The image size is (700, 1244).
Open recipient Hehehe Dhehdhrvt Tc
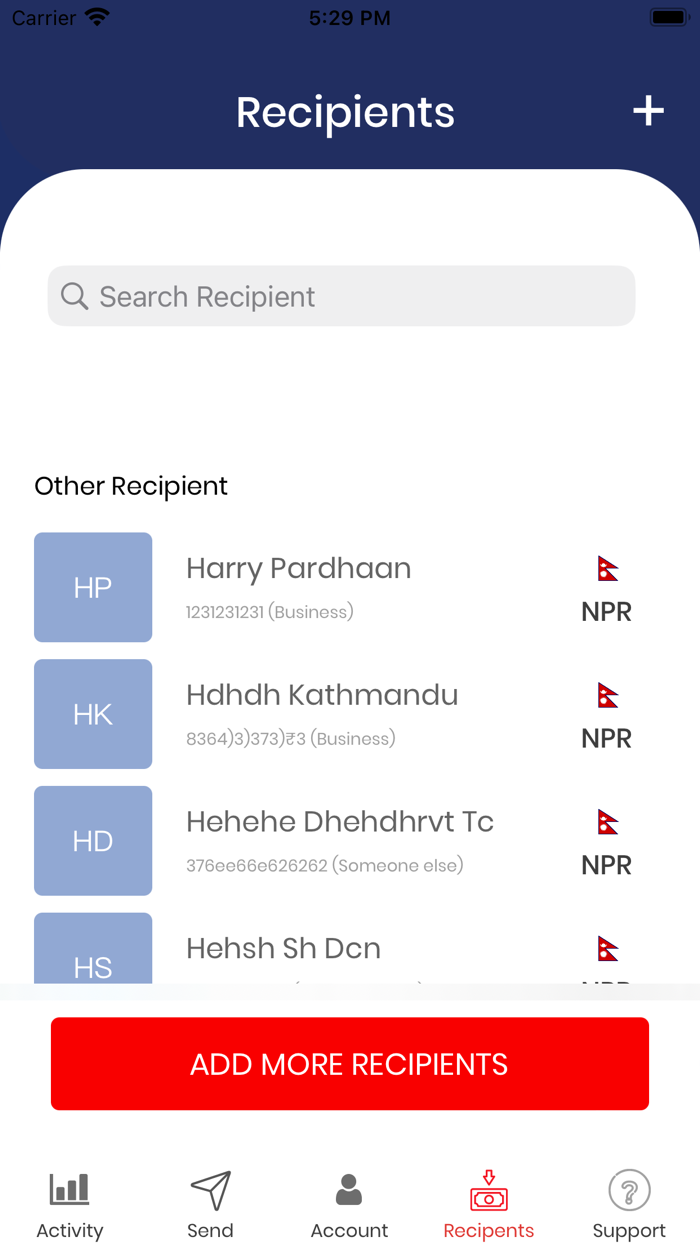(340, 822)
